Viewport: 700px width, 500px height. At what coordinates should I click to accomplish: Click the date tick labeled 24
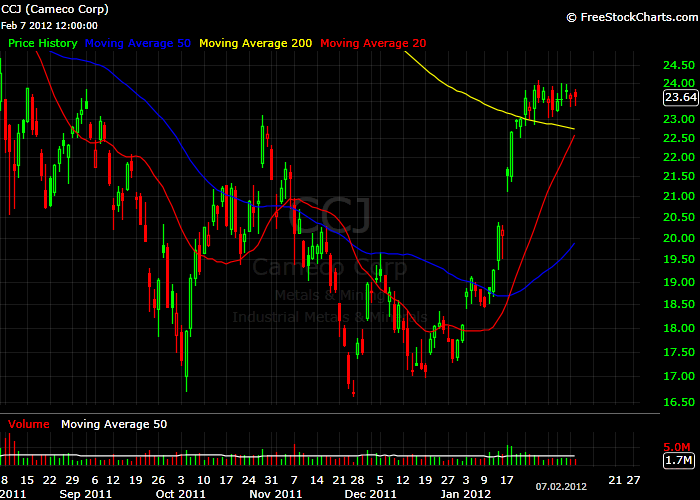coord(249,480)
